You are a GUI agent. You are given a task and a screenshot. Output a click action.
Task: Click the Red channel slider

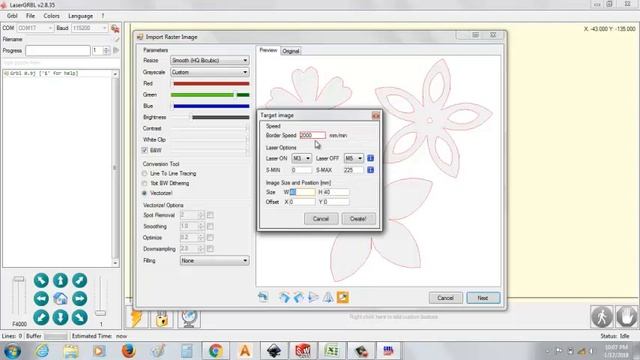[x=210, y=83]
